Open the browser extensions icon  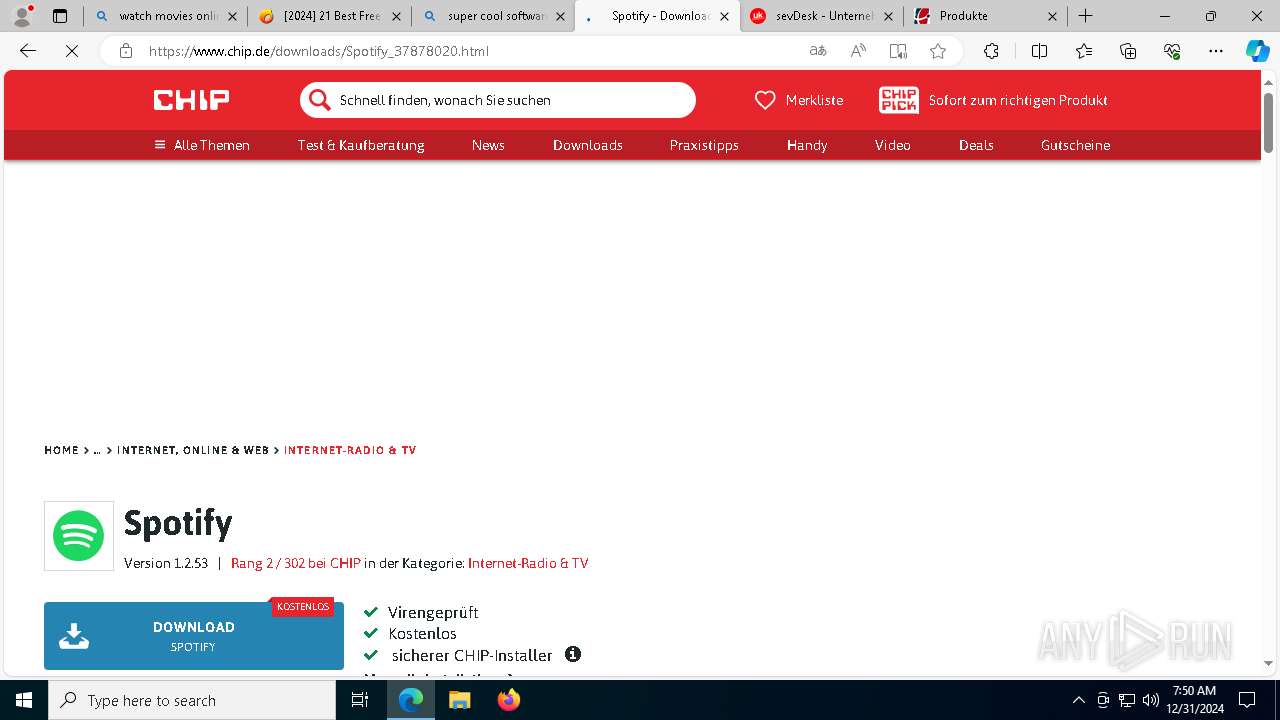click(991, 51)
